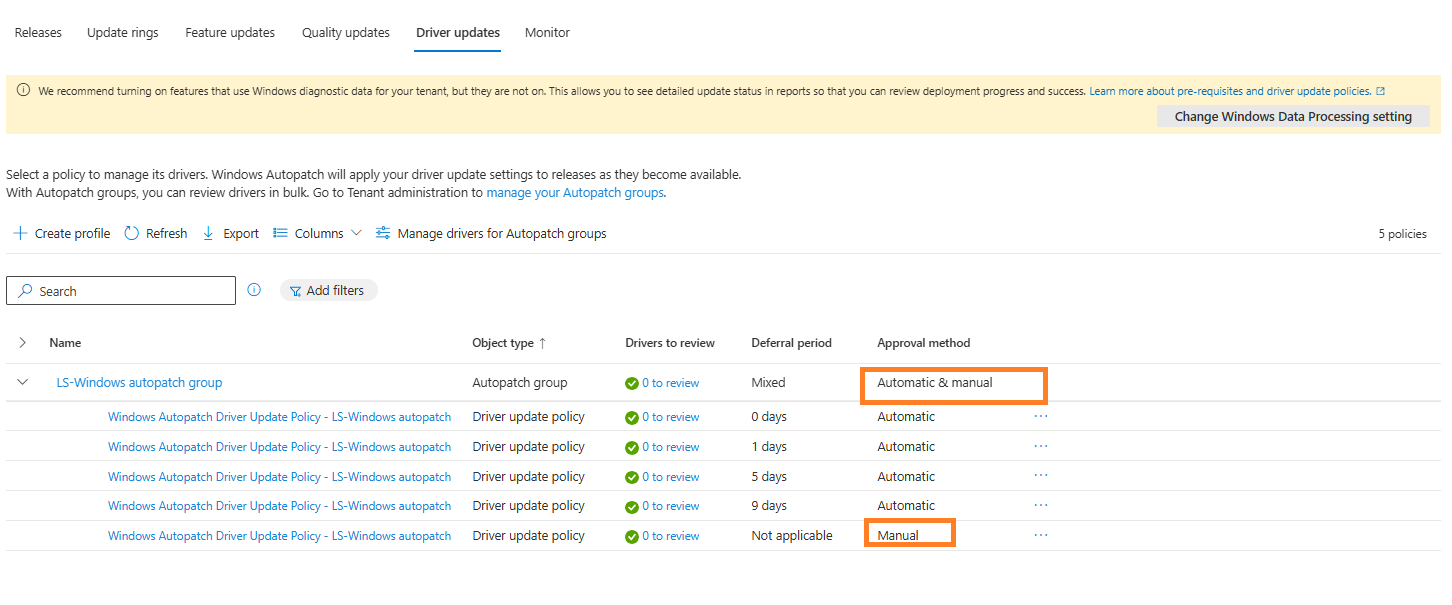Sort by Name column header

[65, 343]
